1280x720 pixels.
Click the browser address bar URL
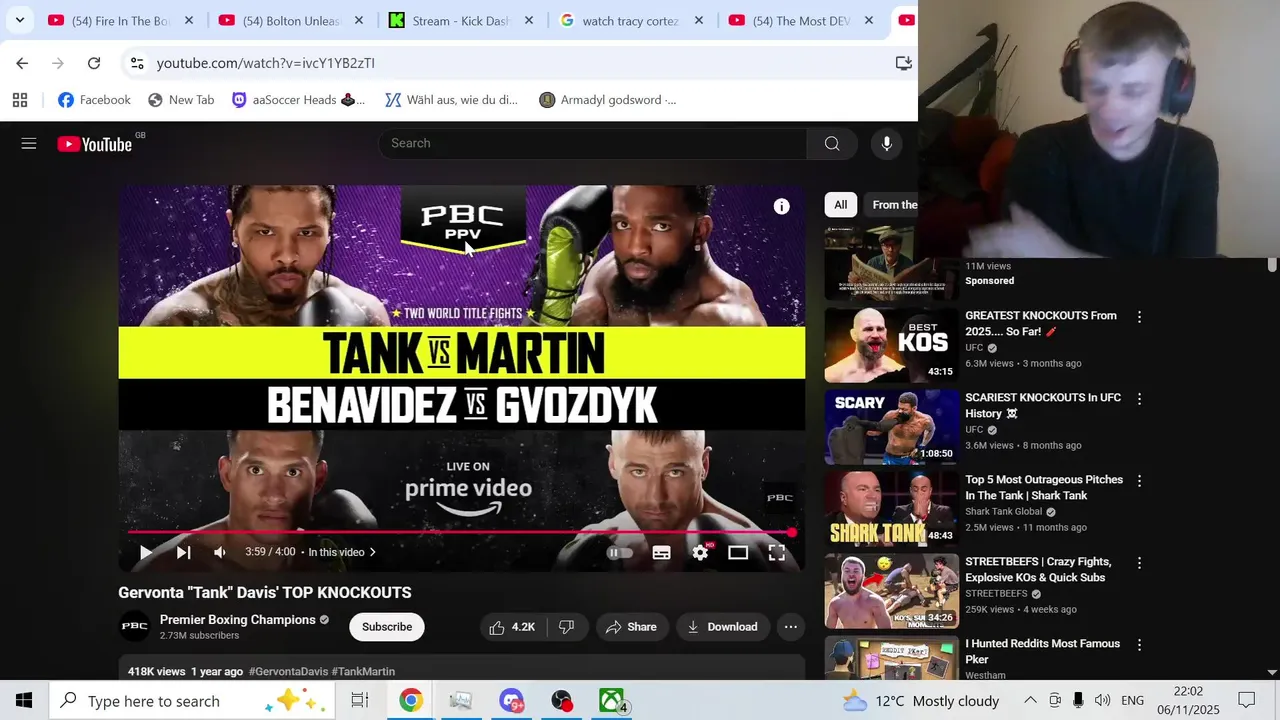point(266,63)
